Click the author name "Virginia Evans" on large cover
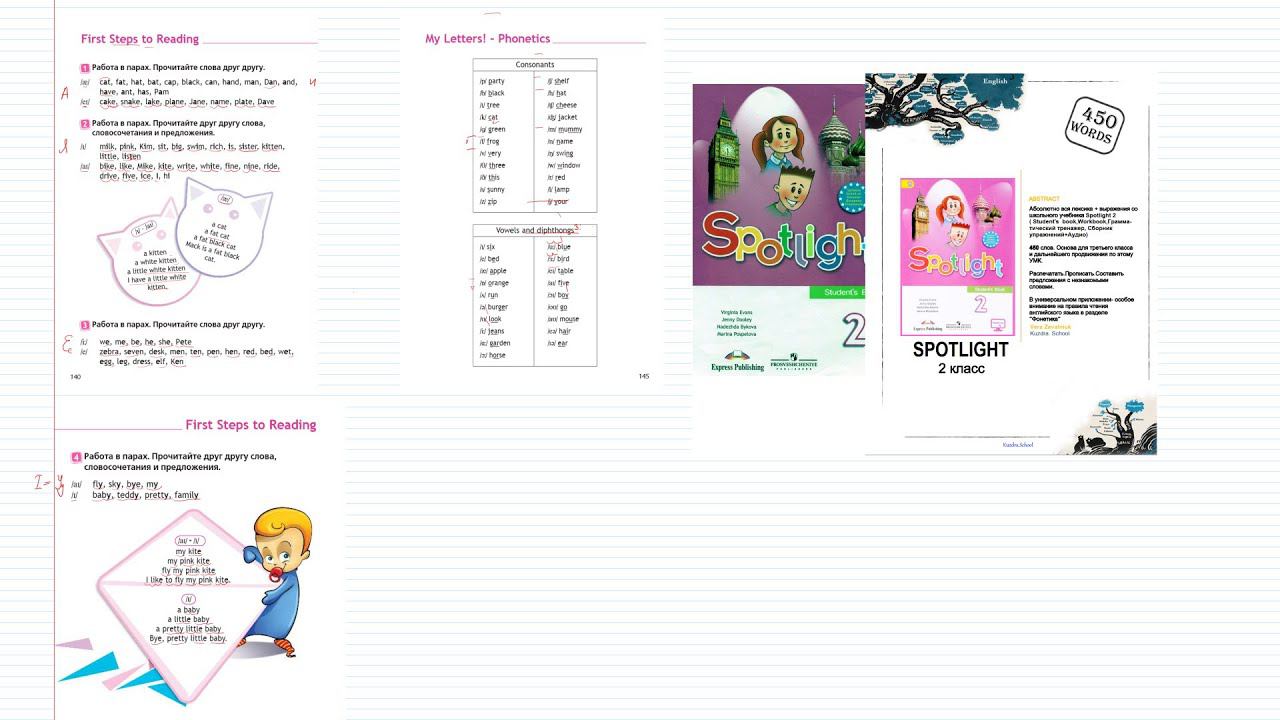1280x720 pixels. pyautogui.click(x=738, y=313)
